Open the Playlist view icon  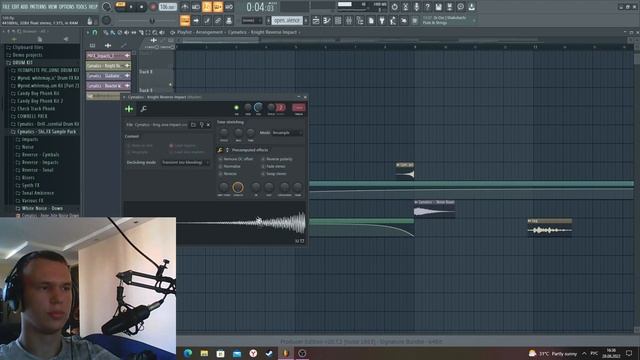point(316,20)
